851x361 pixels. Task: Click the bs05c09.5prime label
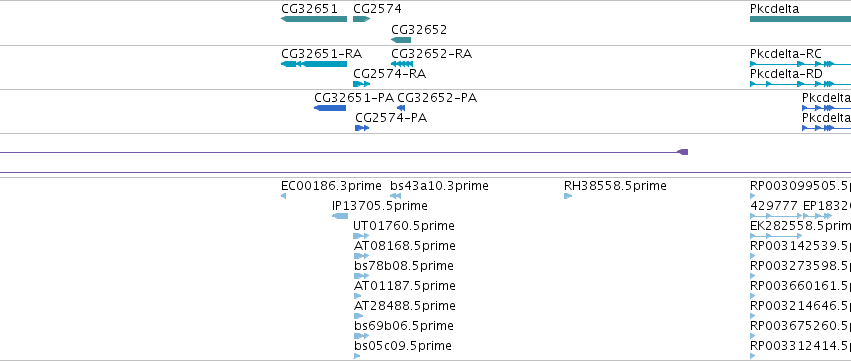coord(402,346)
